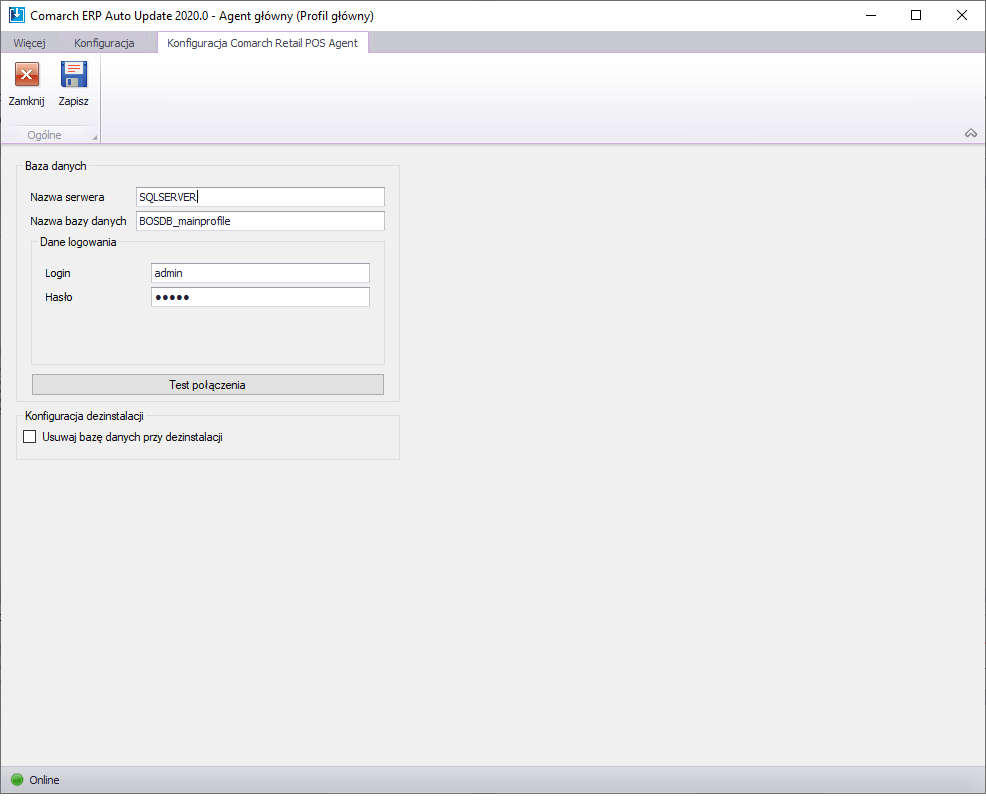The width and height of the screenshot is (986, 800).
Task: Maximize the Comarch ERP Auto Update window
Action: coord(916,15)
